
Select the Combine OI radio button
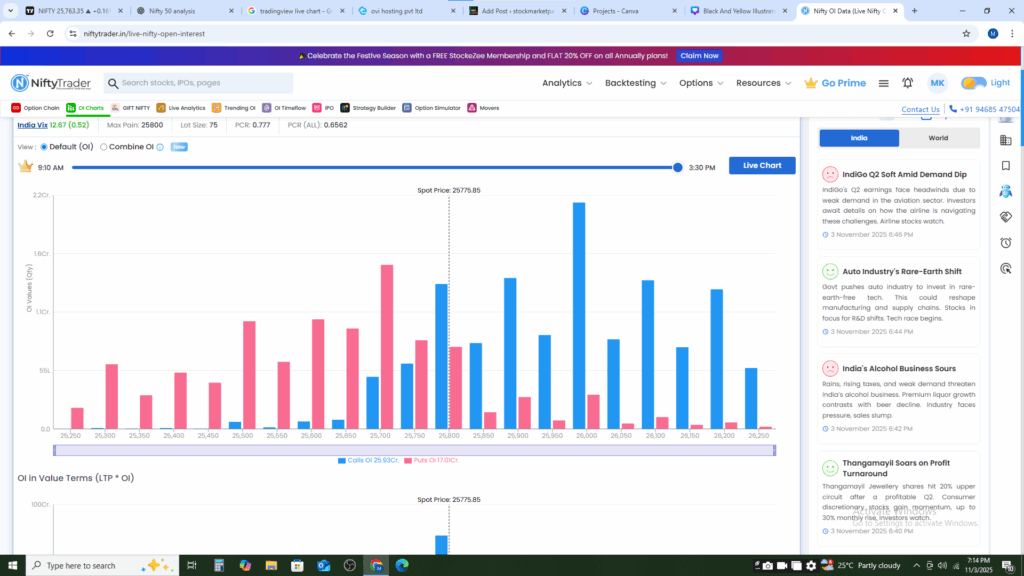104,147
